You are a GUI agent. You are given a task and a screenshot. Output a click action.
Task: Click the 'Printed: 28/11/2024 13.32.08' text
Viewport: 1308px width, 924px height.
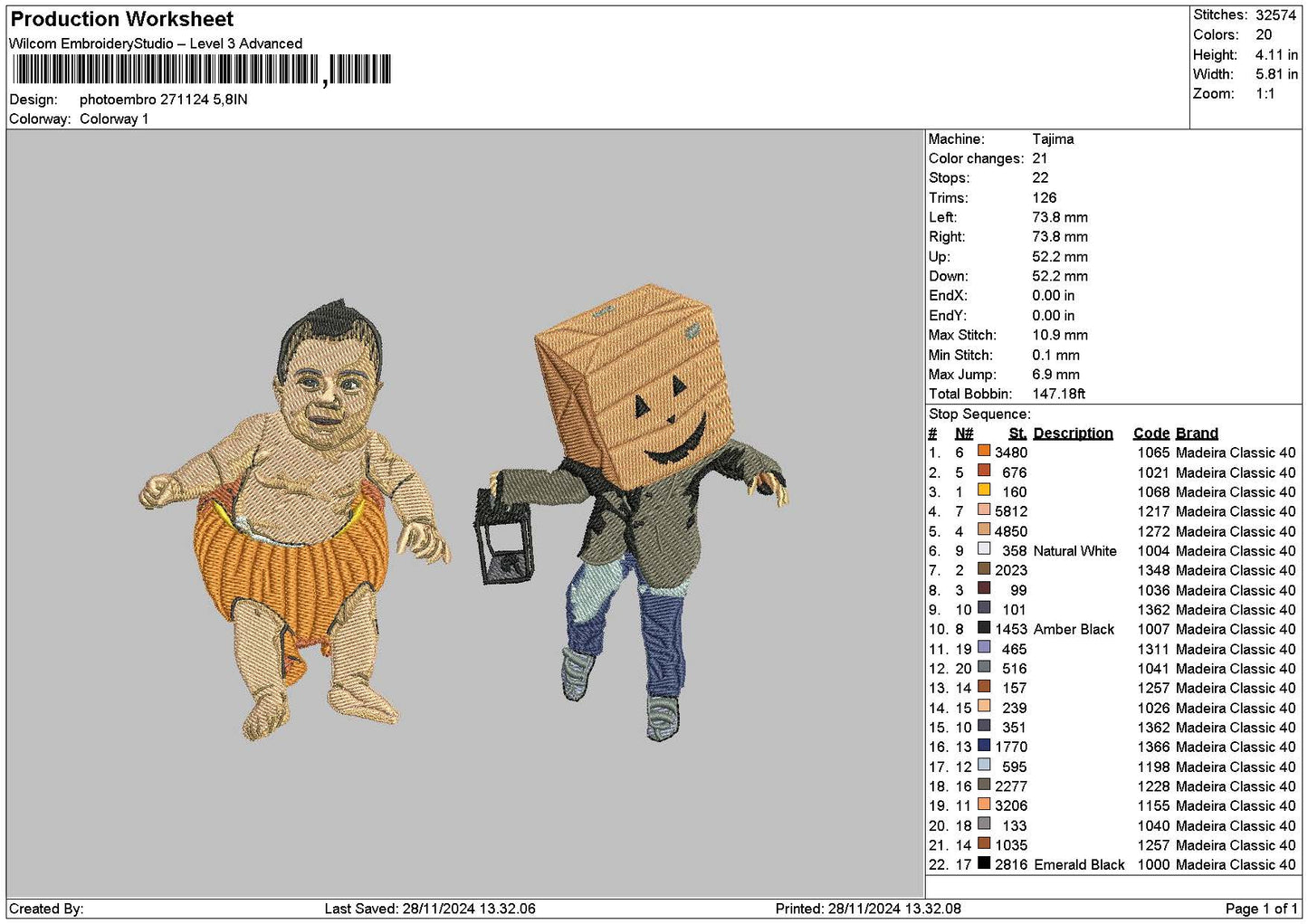pyautogui.click(x=868, y=909)
